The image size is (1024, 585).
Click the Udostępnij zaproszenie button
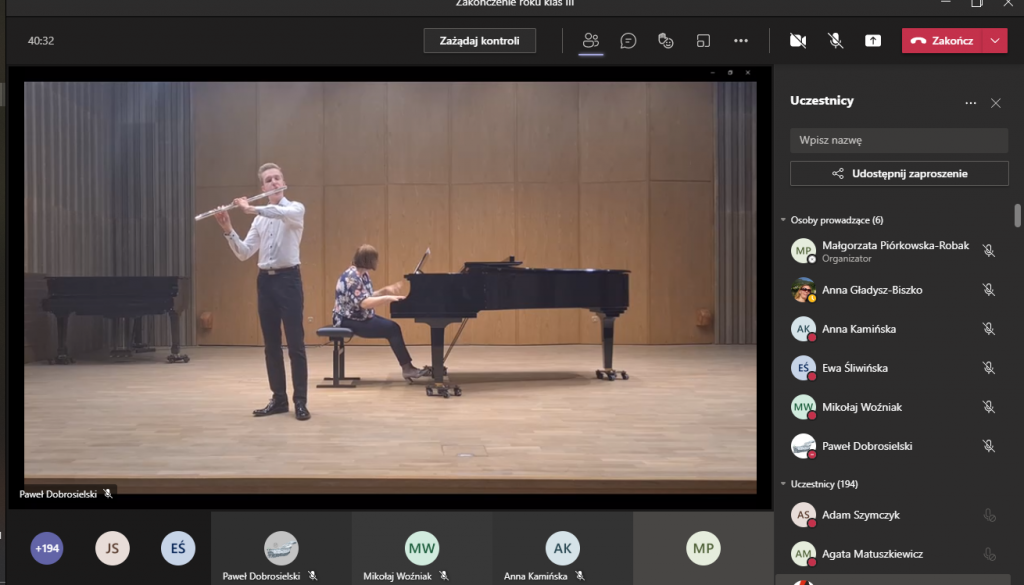point(899,174)
